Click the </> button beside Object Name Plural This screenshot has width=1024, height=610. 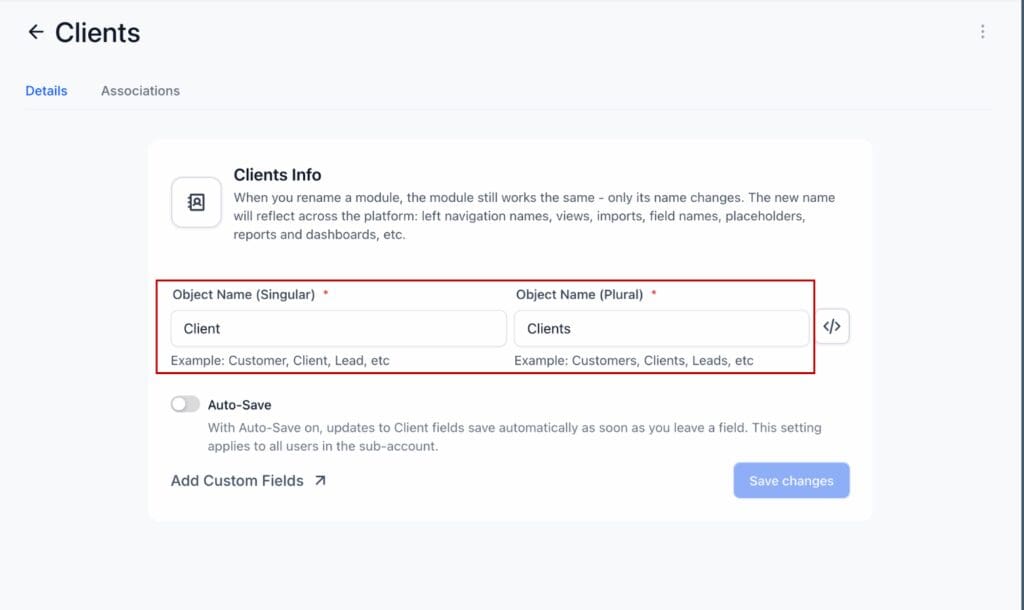[x=831, y=327]
